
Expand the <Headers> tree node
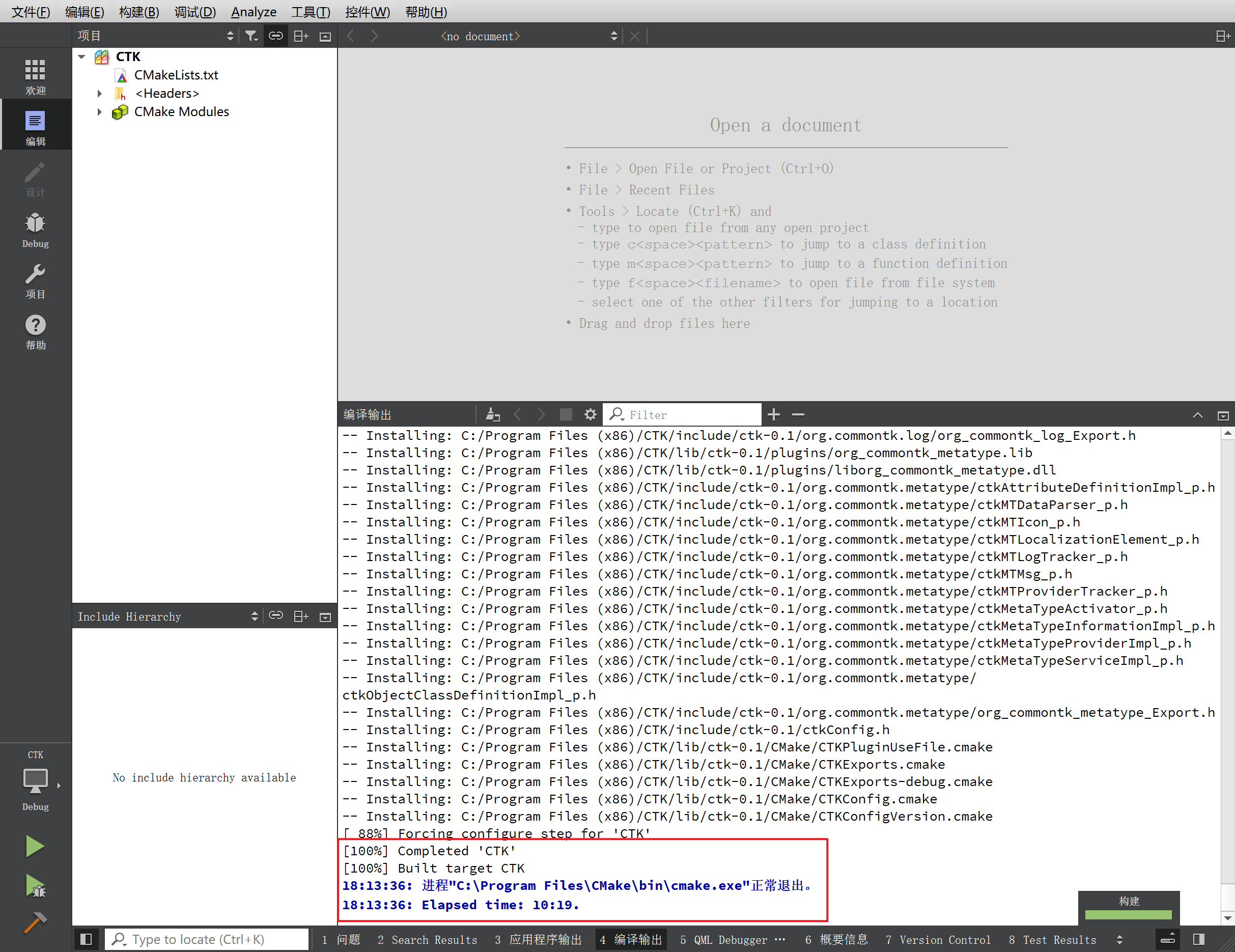click(100, 93)
